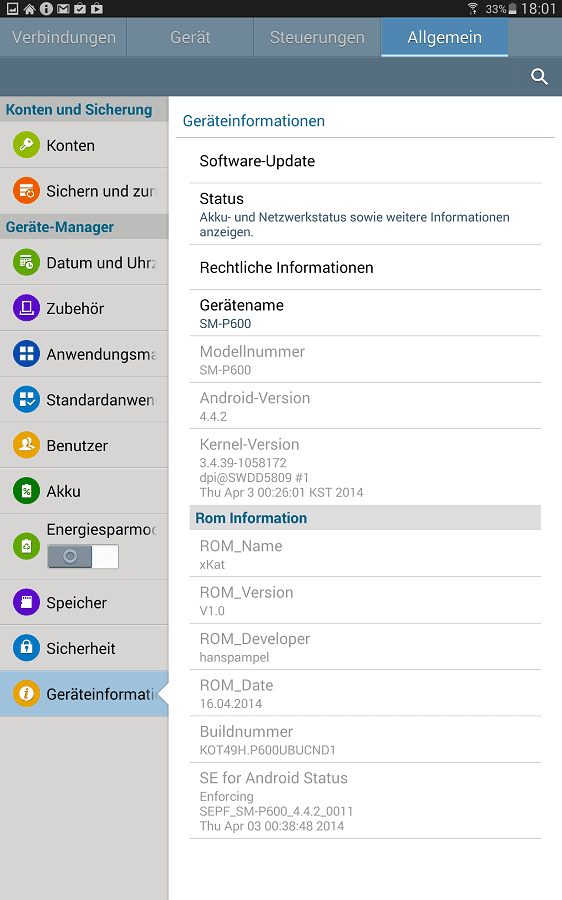Select Sicherheit in the sidebar

pyautogui.click(x=84, y=648)
